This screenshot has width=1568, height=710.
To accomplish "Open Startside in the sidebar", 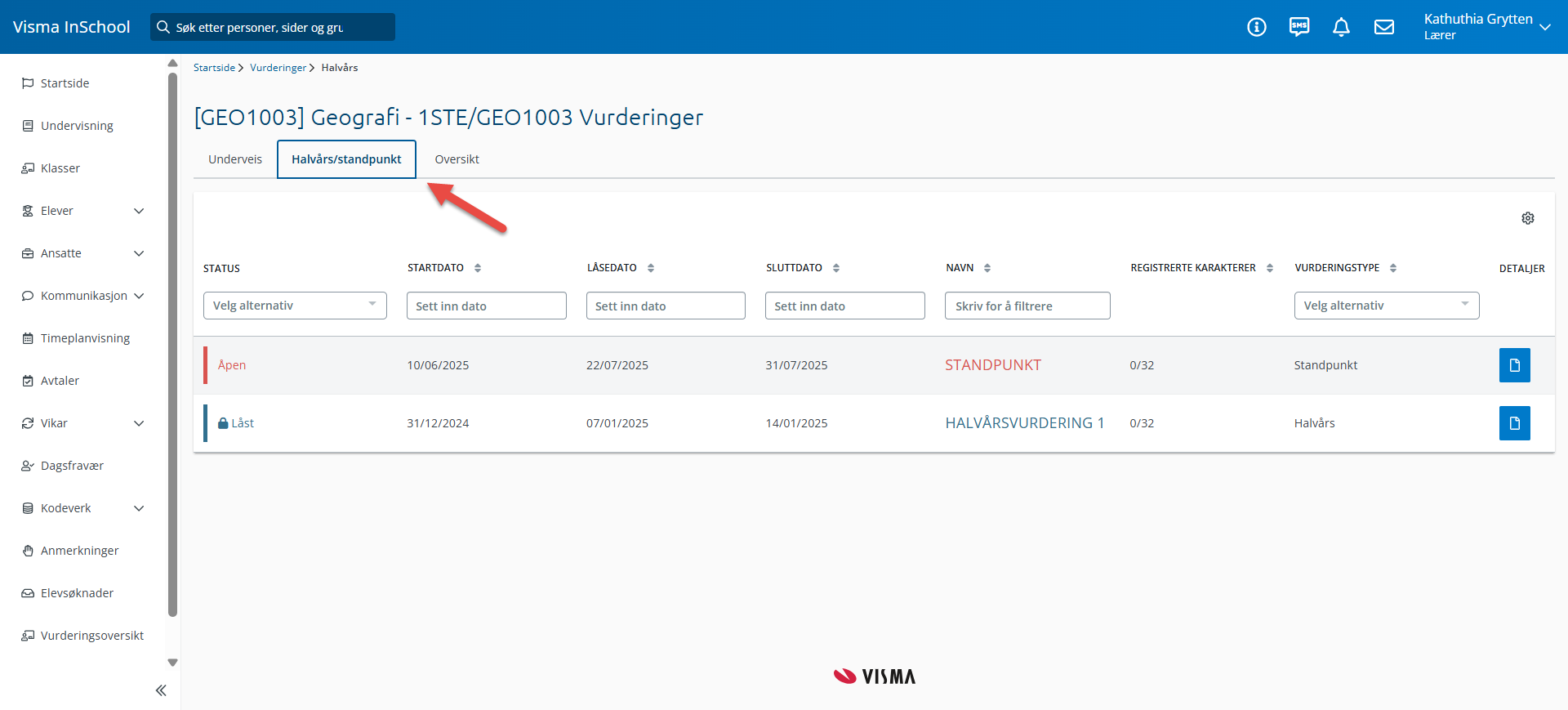I will coord(65,83).
